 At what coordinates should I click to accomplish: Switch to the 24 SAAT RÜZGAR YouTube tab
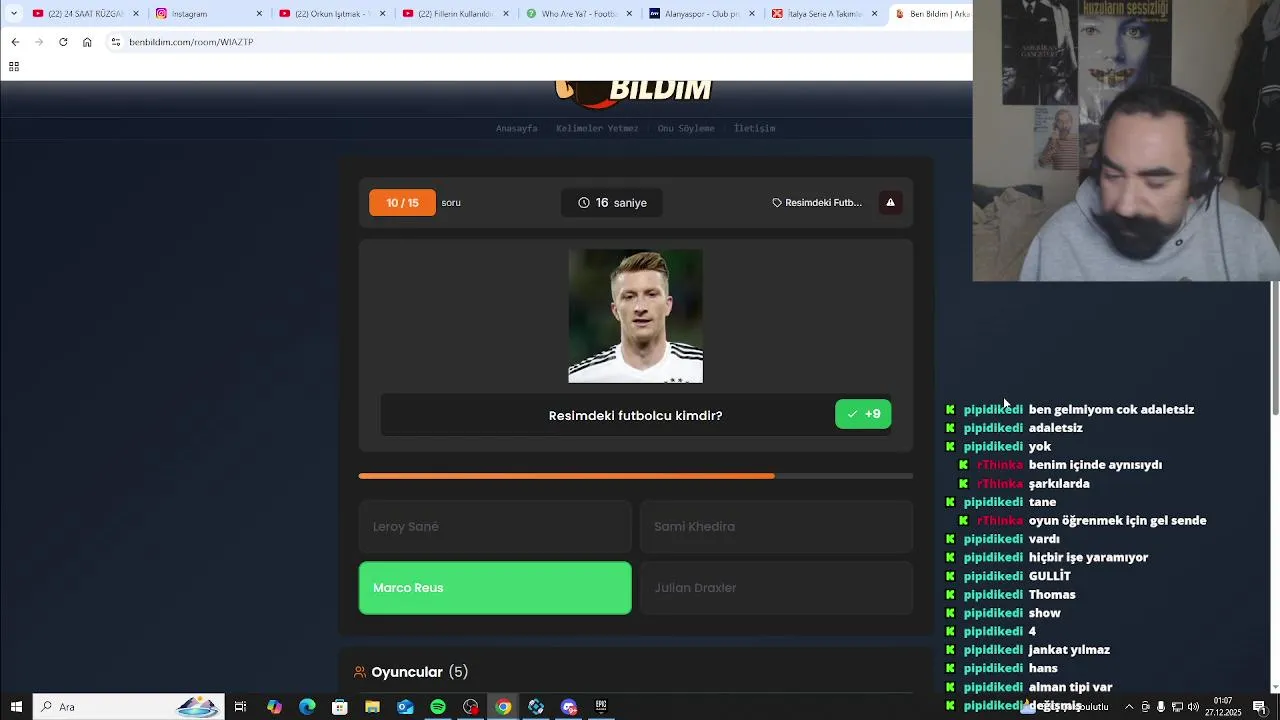point(84,13)
